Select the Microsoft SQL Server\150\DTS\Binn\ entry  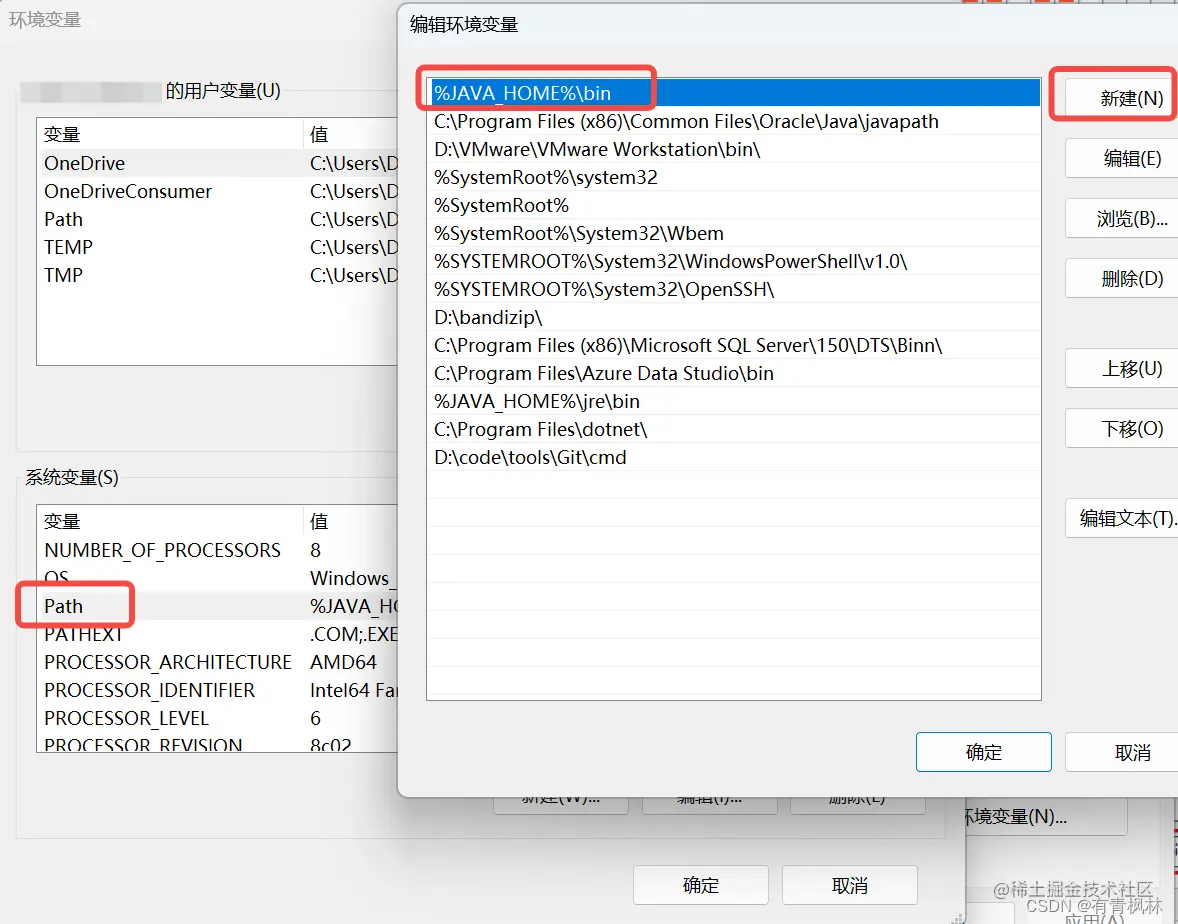(x=735, y=345)
